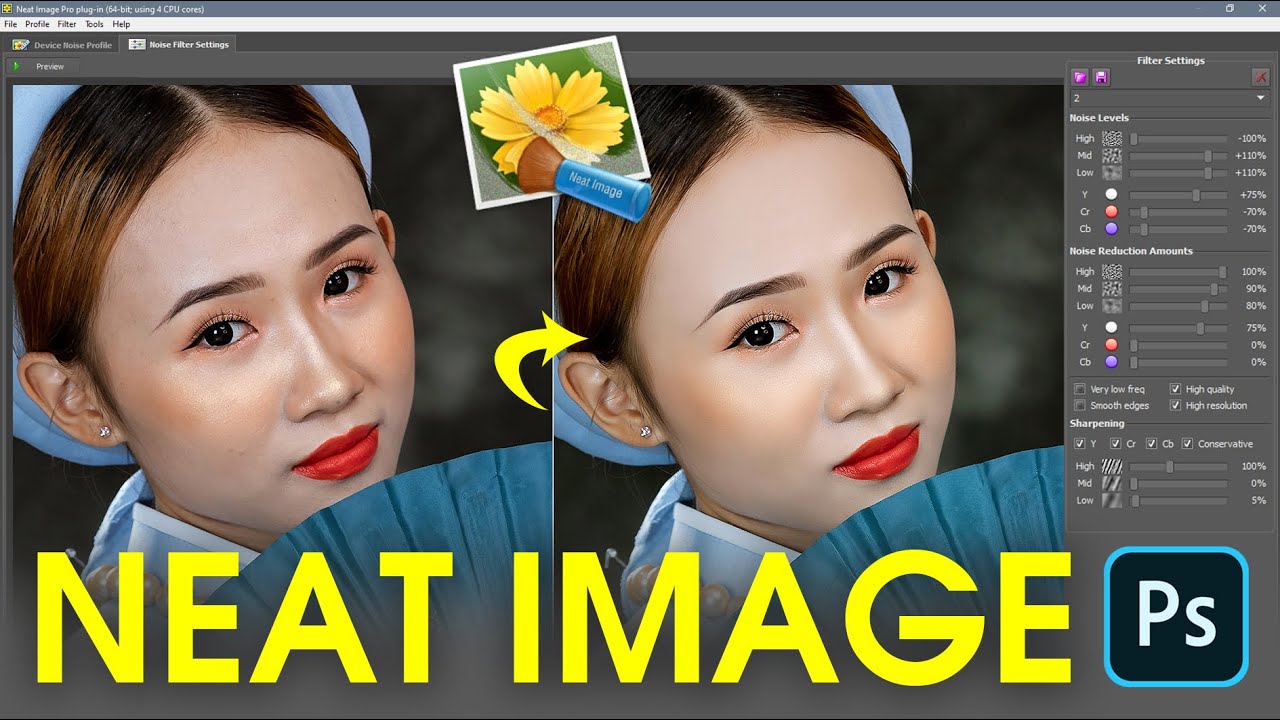The width and height of the screenshot is (1280, 720).
Task: Click the Noise Levels Cb slider
Action: (1178, 229)
